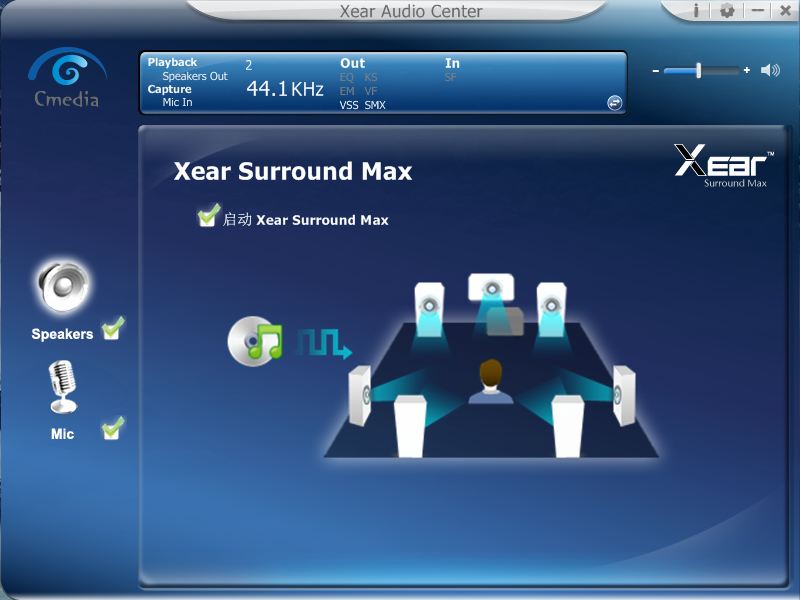Adjust the master volume slider handle

click(698, 70)
